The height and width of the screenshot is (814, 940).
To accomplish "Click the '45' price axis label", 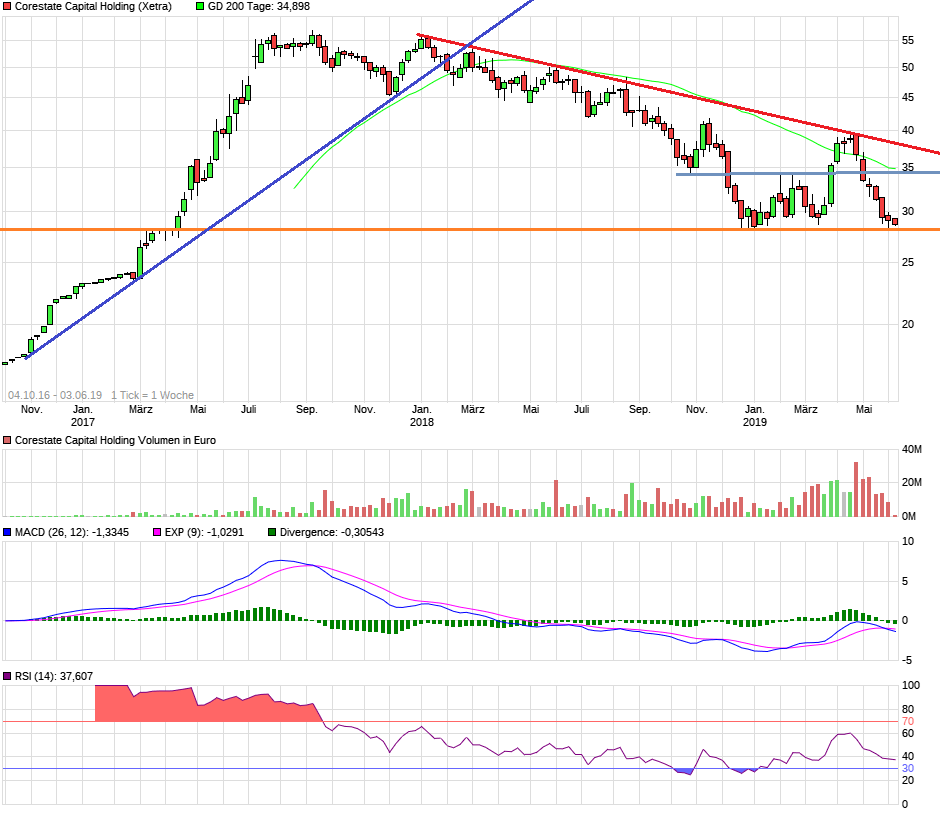I will tap(908, 97).
